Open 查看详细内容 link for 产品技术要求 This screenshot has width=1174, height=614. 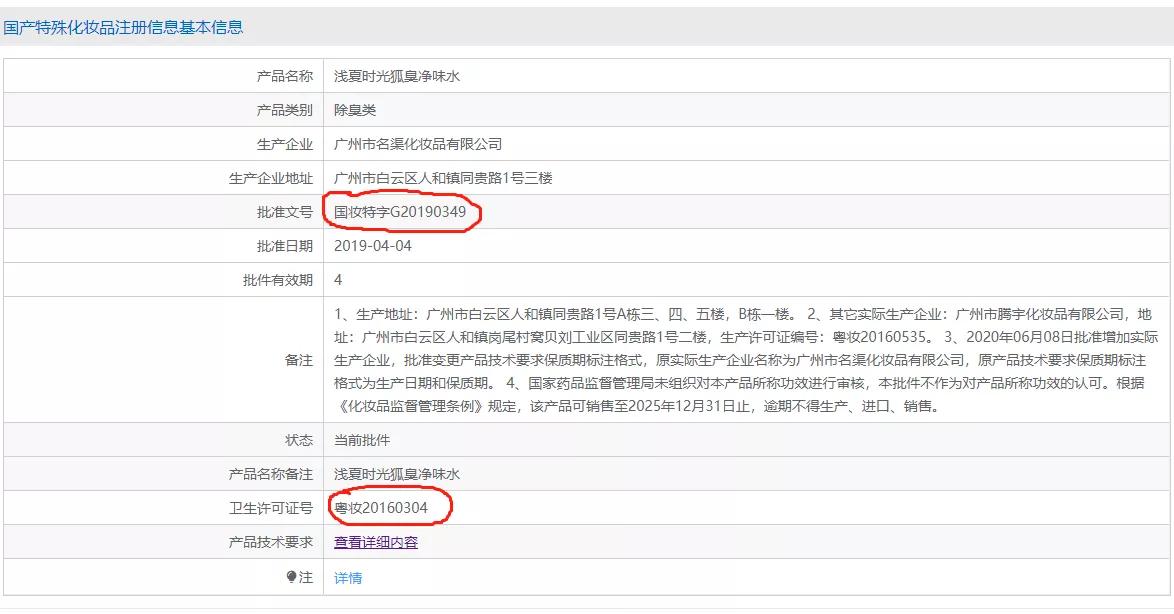[x=374, y=542]
